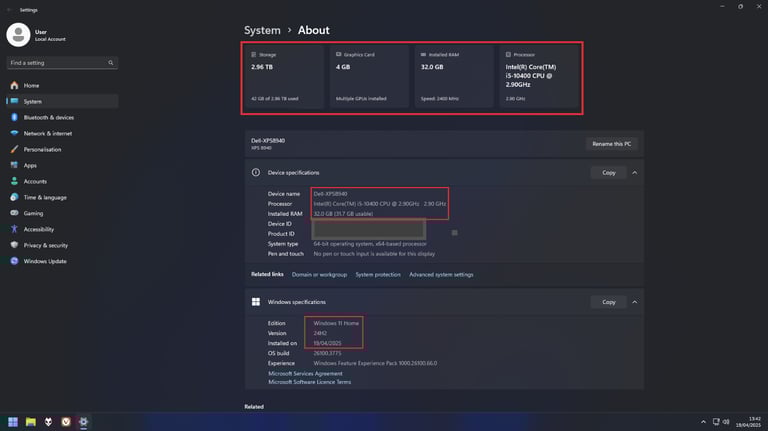Click the Settings gear taskbar icon
This screenshot has width=768, height=431.
click(x=84, y=422)
